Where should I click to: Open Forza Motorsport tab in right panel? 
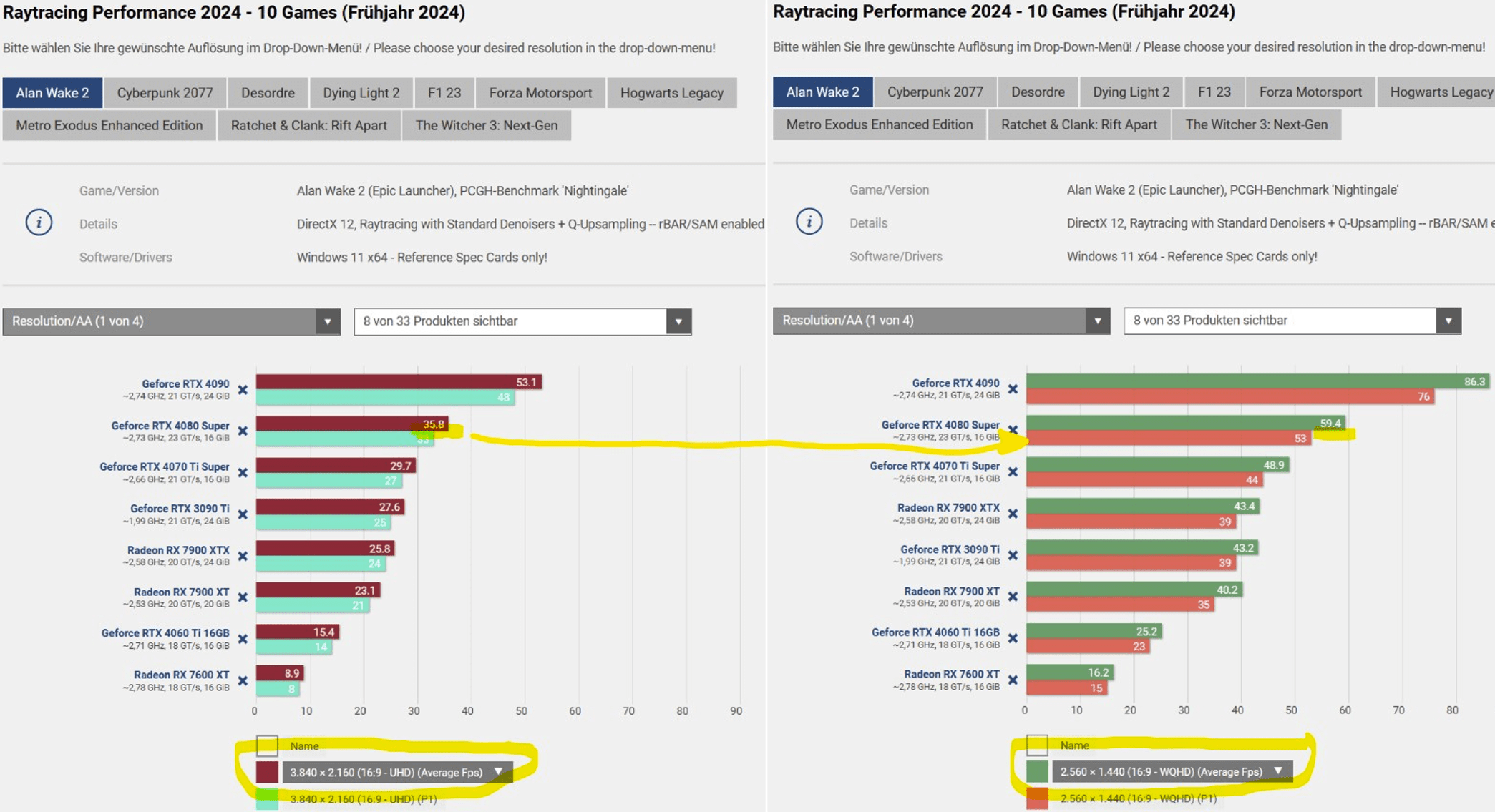point(1310,92)
